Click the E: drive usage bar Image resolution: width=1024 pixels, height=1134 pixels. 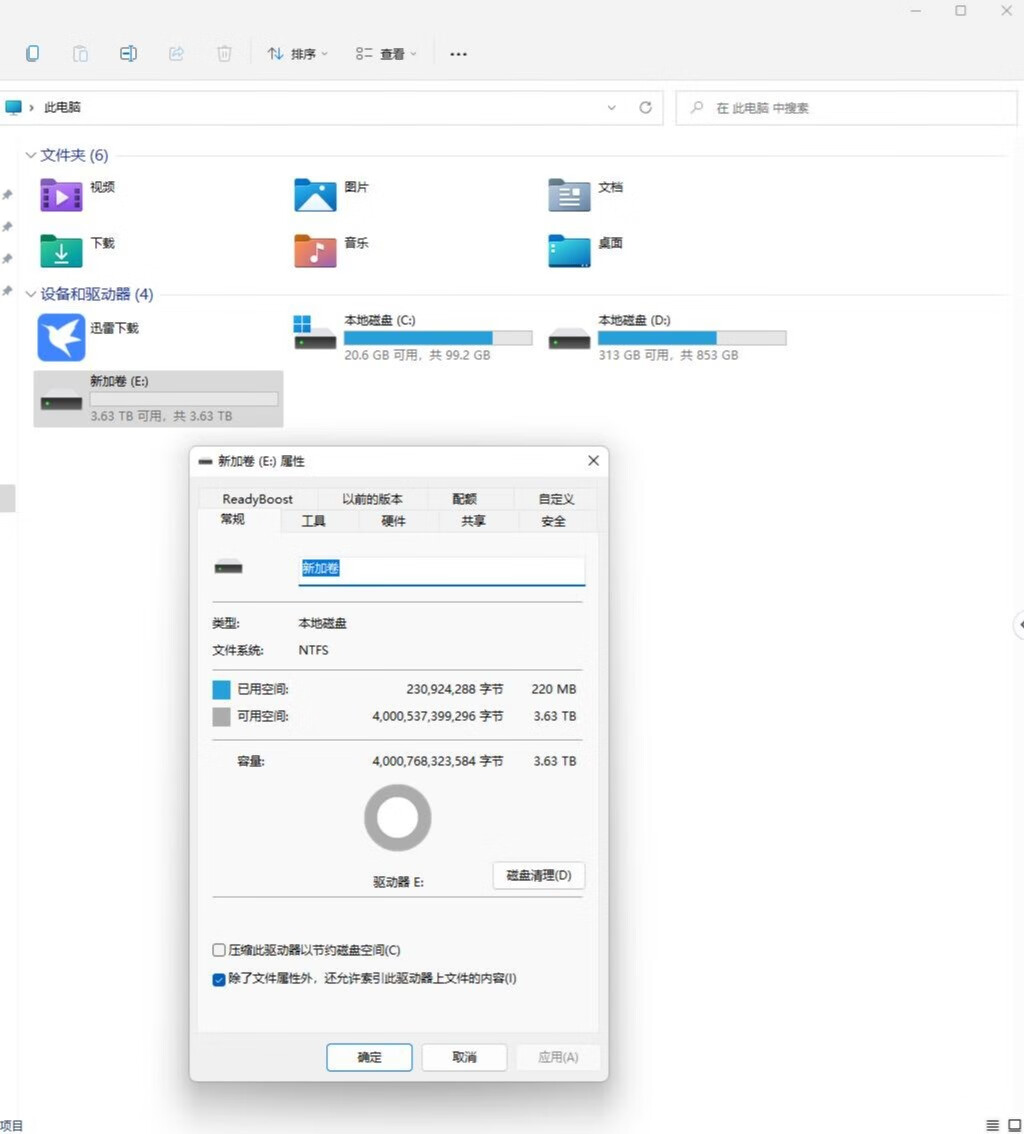pos(184,399)
